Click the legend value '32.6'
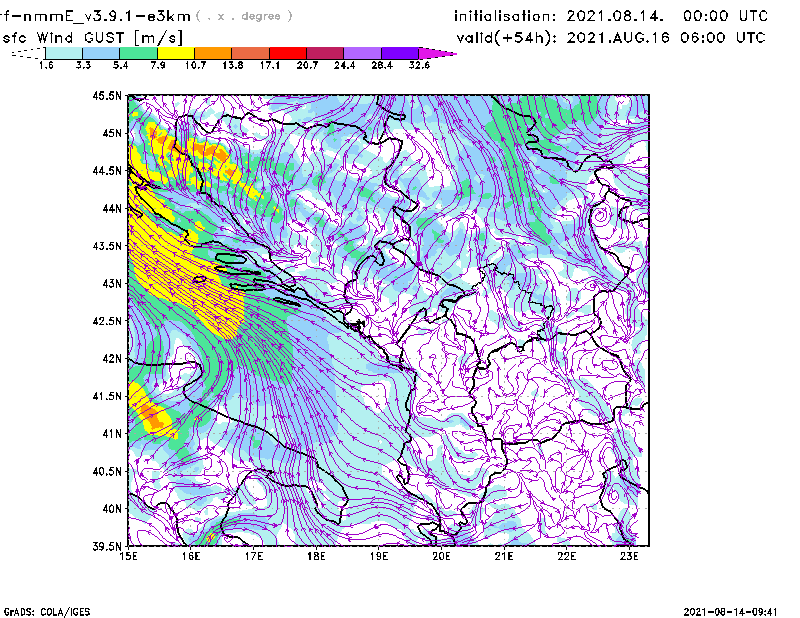The width and height of the screenshot is (800, 618). (x=419, y=65)
